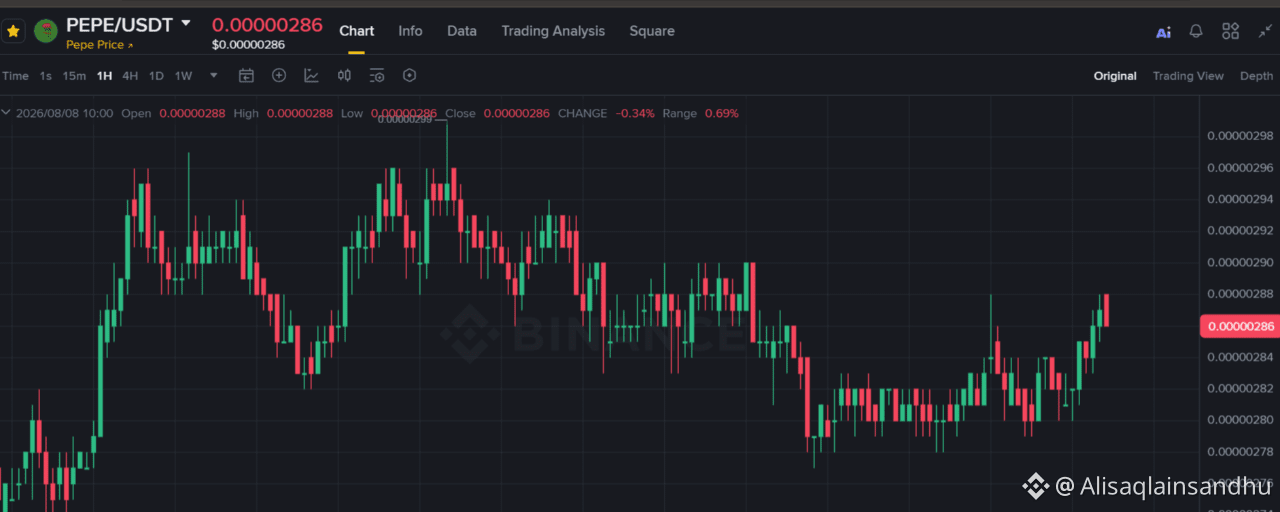Viewport: 1280px width, 512px height.
Task: Collapse the OHLC info row chevron
Action: [x=6, y=113]
